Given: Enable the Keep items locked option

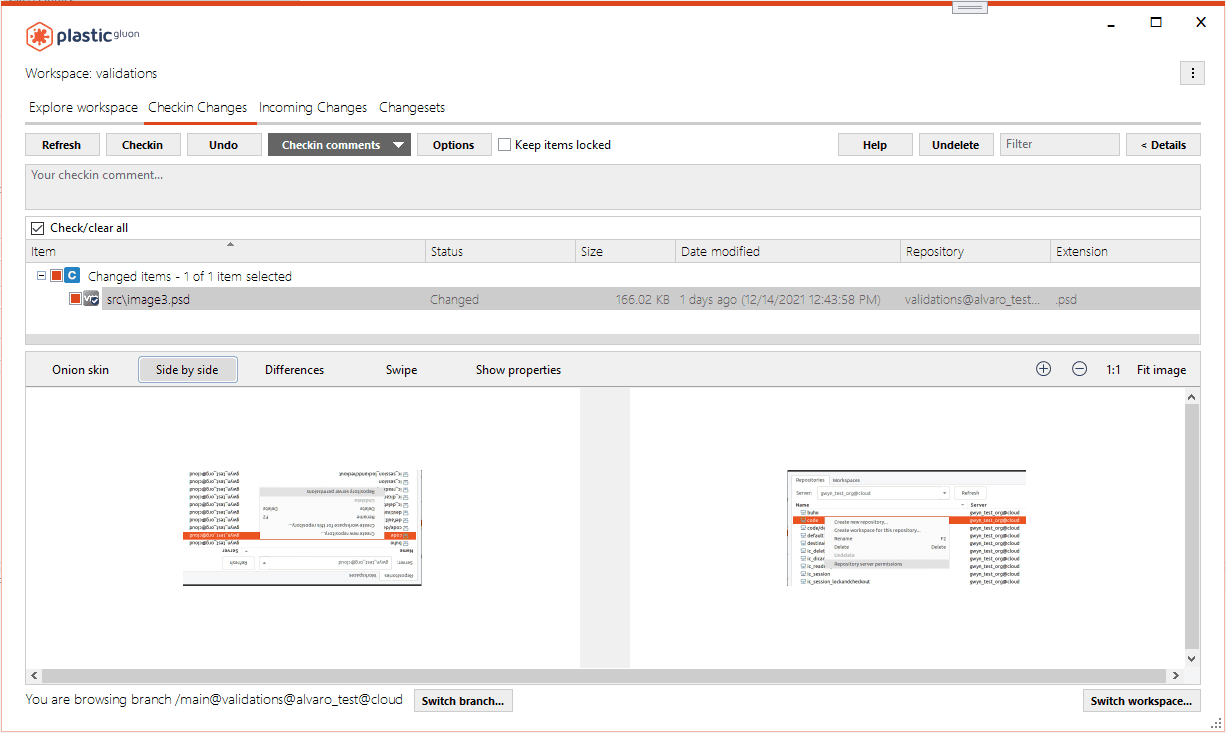Looking at the screenshot, I should coord(504,144).
